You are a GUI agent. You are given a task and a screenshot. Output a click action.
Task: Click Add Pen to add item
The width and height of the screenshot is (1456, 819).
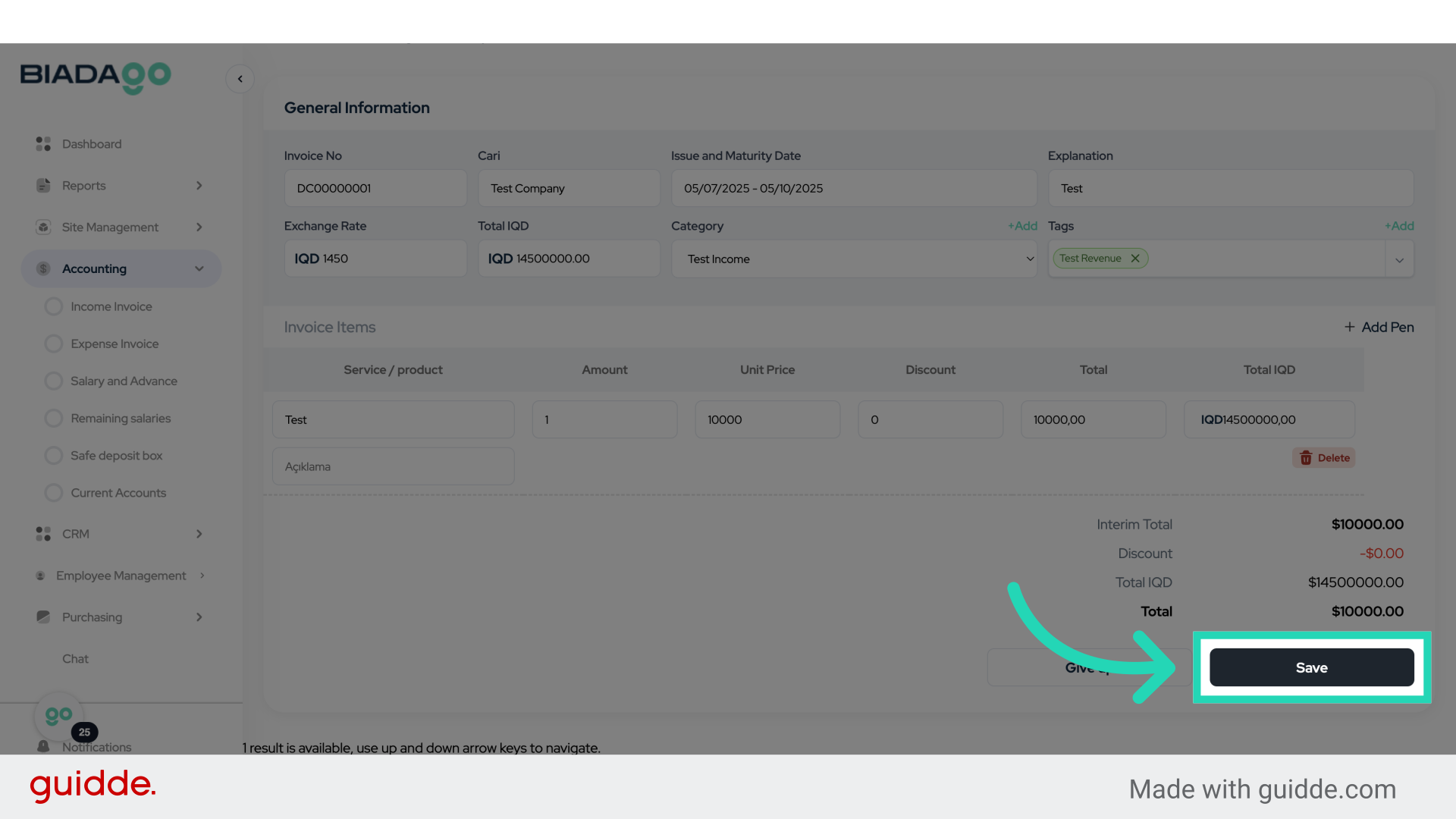point(1379,328)
